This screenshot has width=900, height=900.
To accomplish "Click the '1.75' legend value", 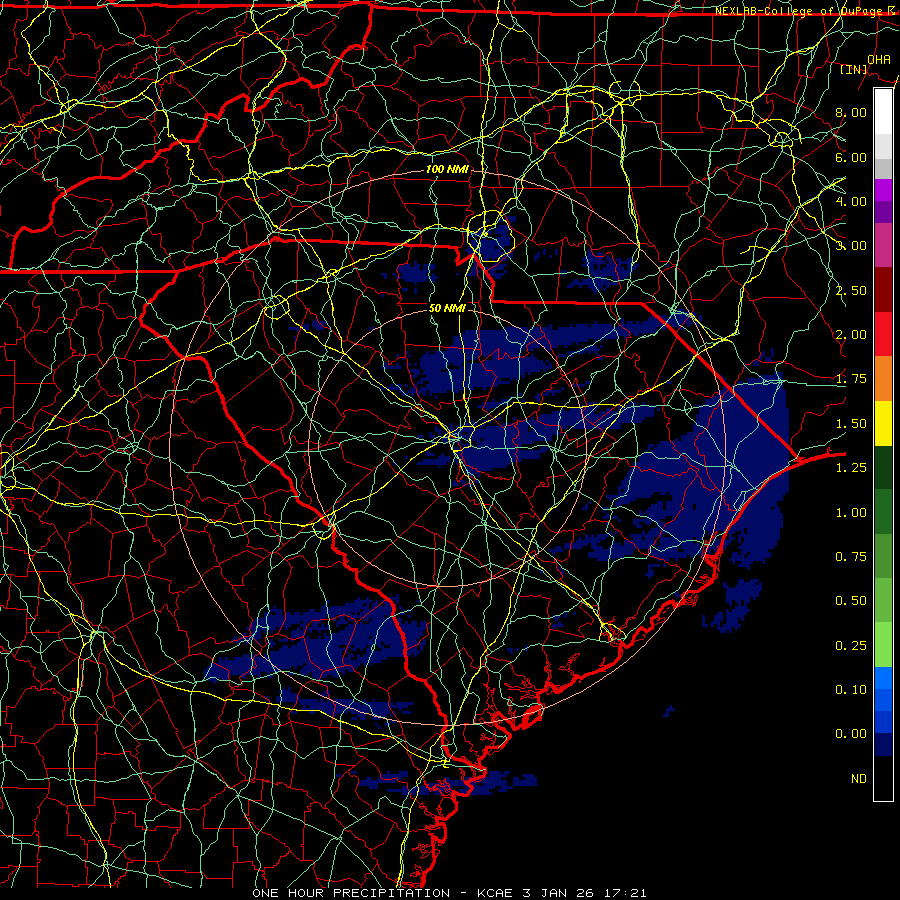I will click(x=851, y=379).
